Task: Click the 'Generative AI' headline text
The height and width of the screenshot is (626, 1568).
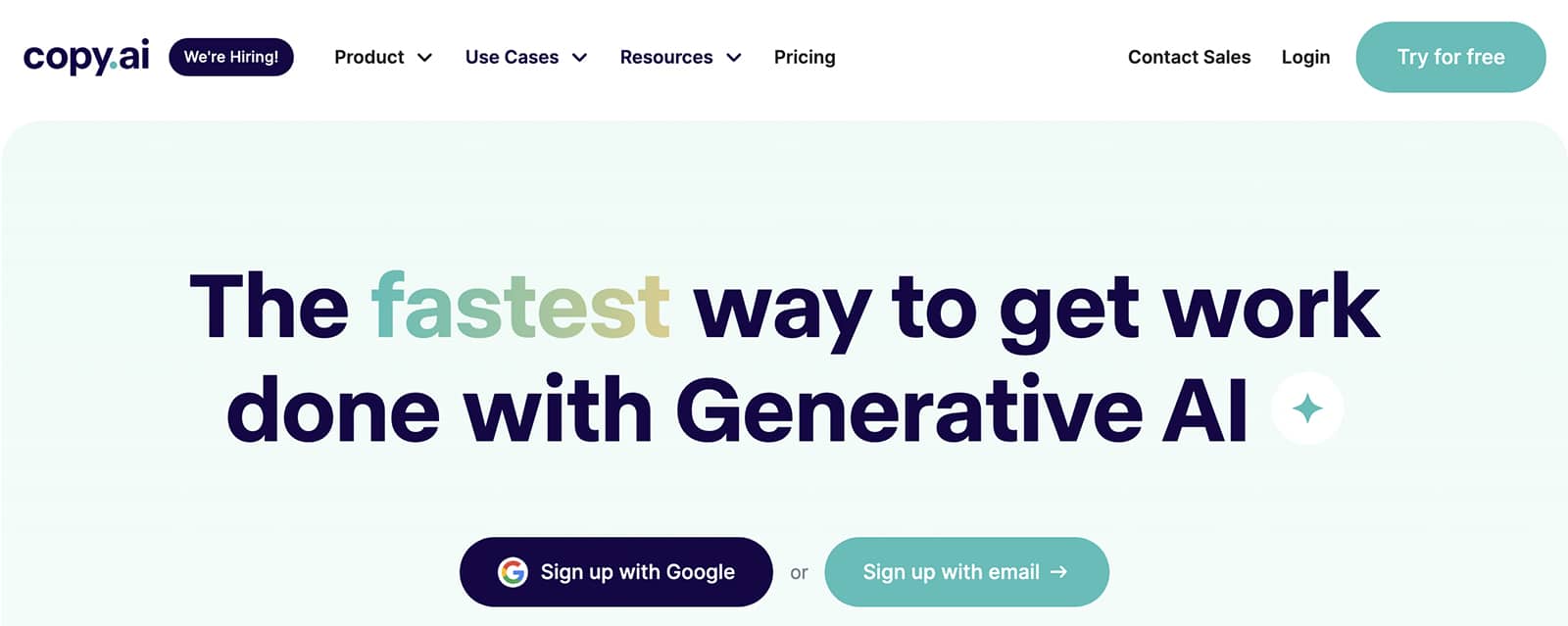Action: coord(961,410)
